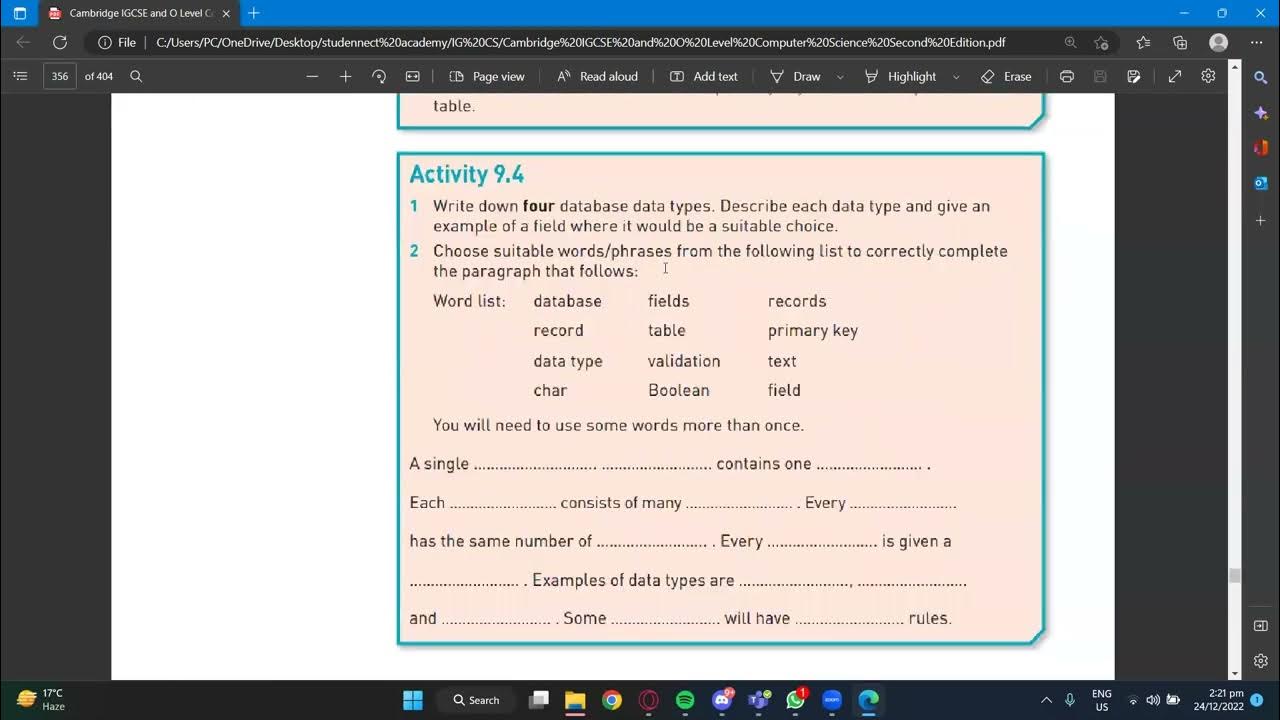Activate the Draw tool

tap(795, 76)
